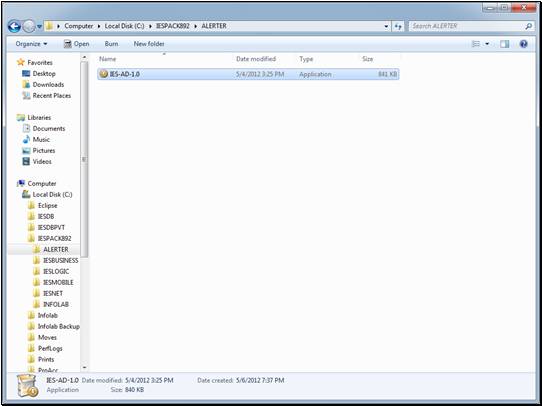Viewport: 542px width, 406px height.
Task: Click the search magnifier icon
Action: tap(529, 26)
